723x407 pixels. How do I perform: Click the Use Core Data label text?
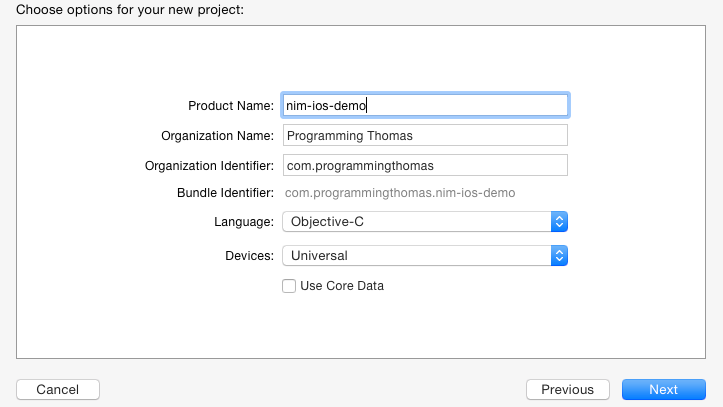(342, 286)
